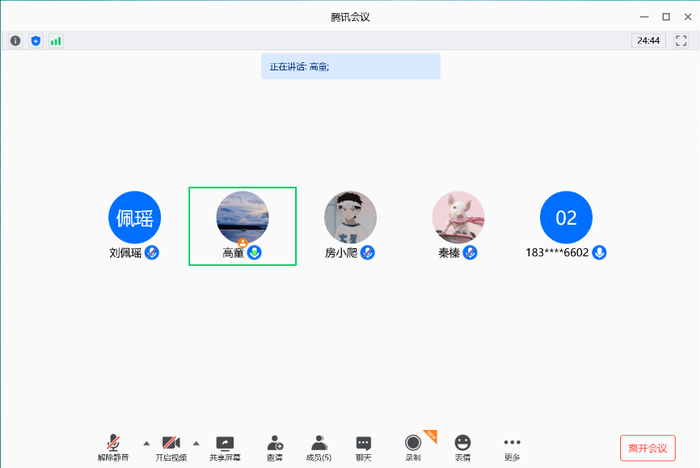The height and width of the screenshot is (468, 700).
Task: Click the orange host badge on 高童
Action: click(x=242, y=243)
